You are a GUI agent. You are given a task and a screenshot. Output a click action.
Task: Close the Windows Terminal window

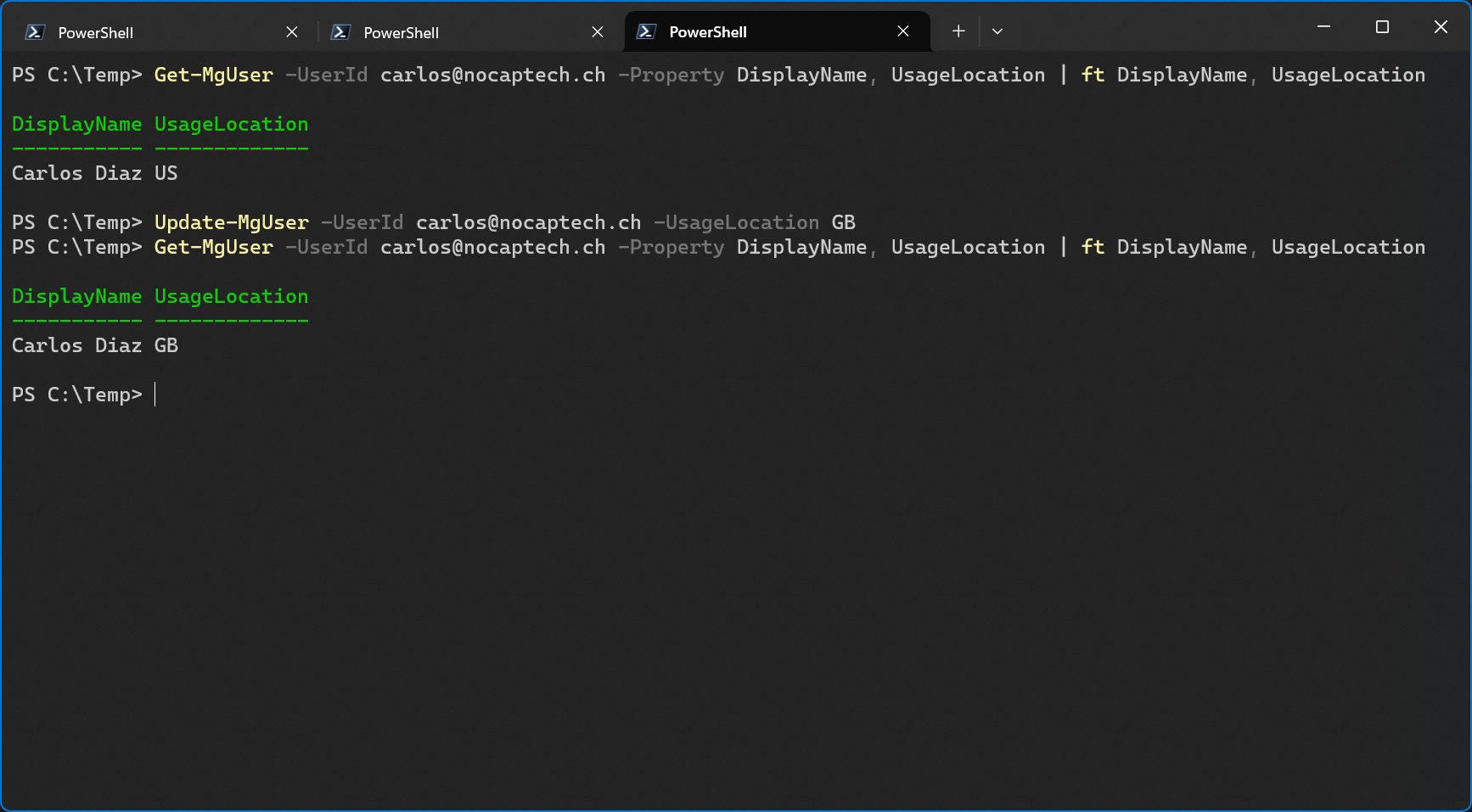click(x=1441, y=27)
